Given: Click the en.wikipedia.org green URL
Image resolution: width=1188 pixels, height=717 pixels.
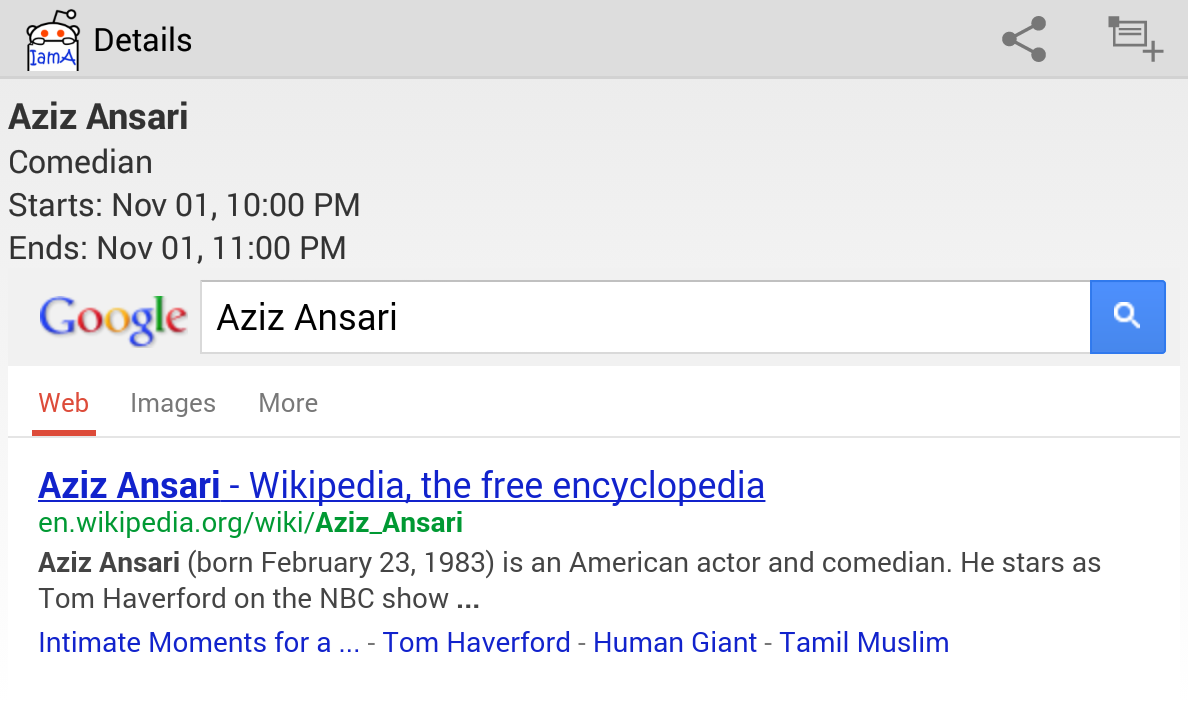Looking at the screenshot, I should pos(250,523).
